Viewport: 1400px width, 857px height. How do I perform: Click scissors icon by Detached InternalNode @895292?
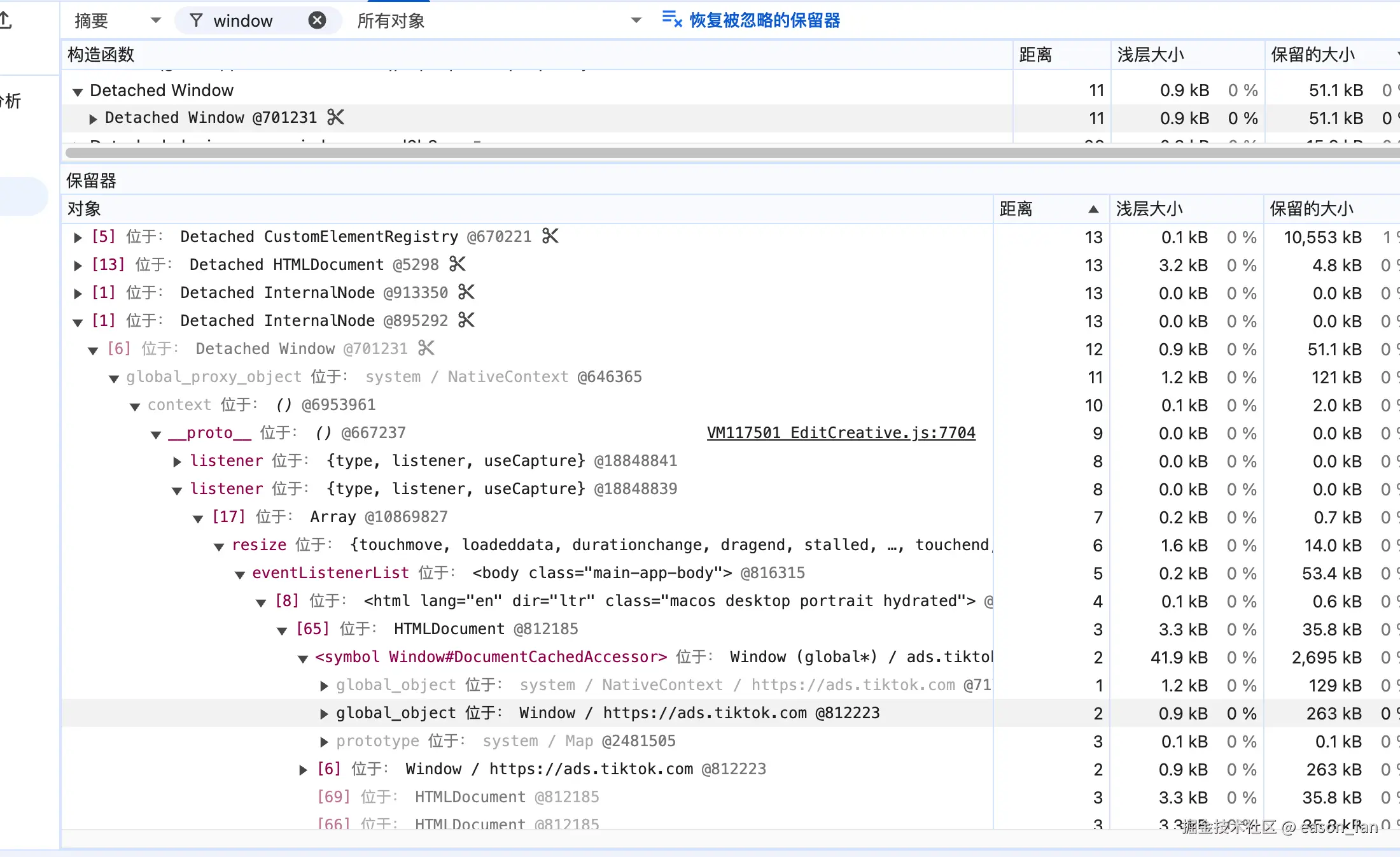click(466, 320)
